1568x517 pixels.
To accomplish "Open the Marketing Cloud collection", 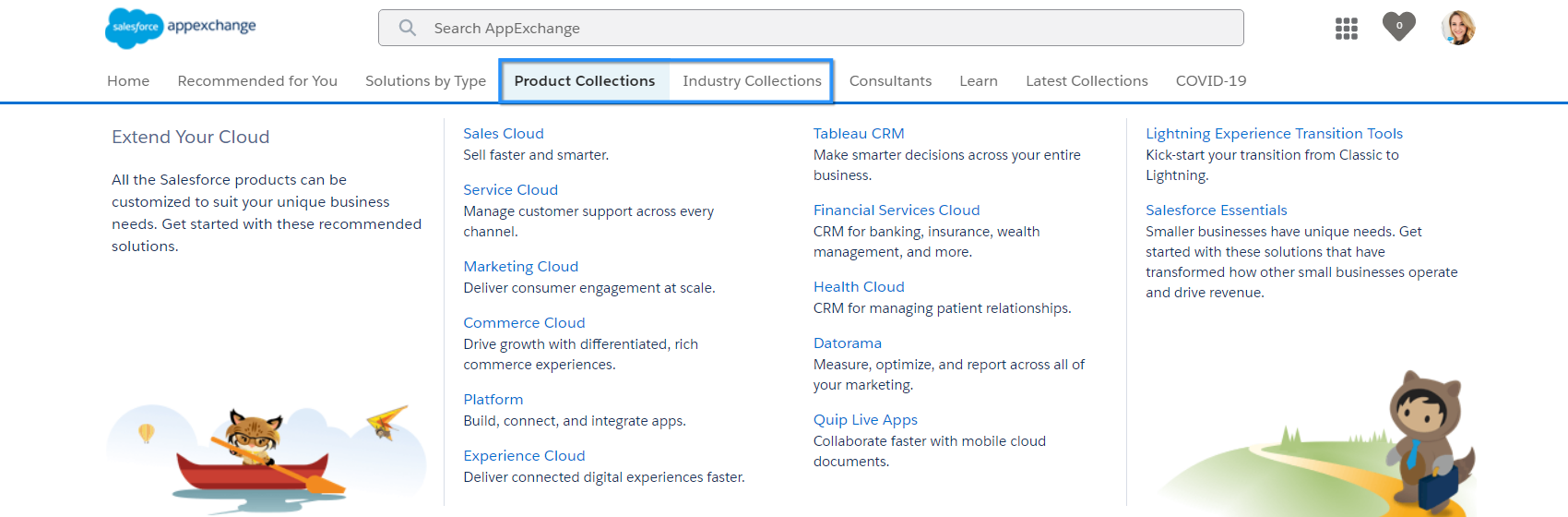I will (520, 267).
